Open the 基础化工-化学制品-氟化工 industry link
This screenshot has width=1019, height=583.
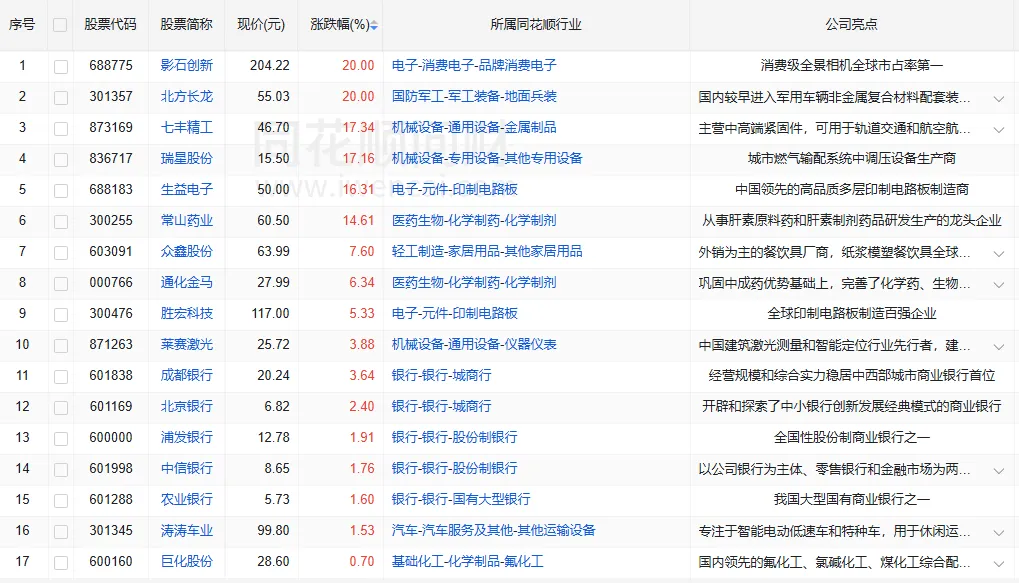coord(467,562)
